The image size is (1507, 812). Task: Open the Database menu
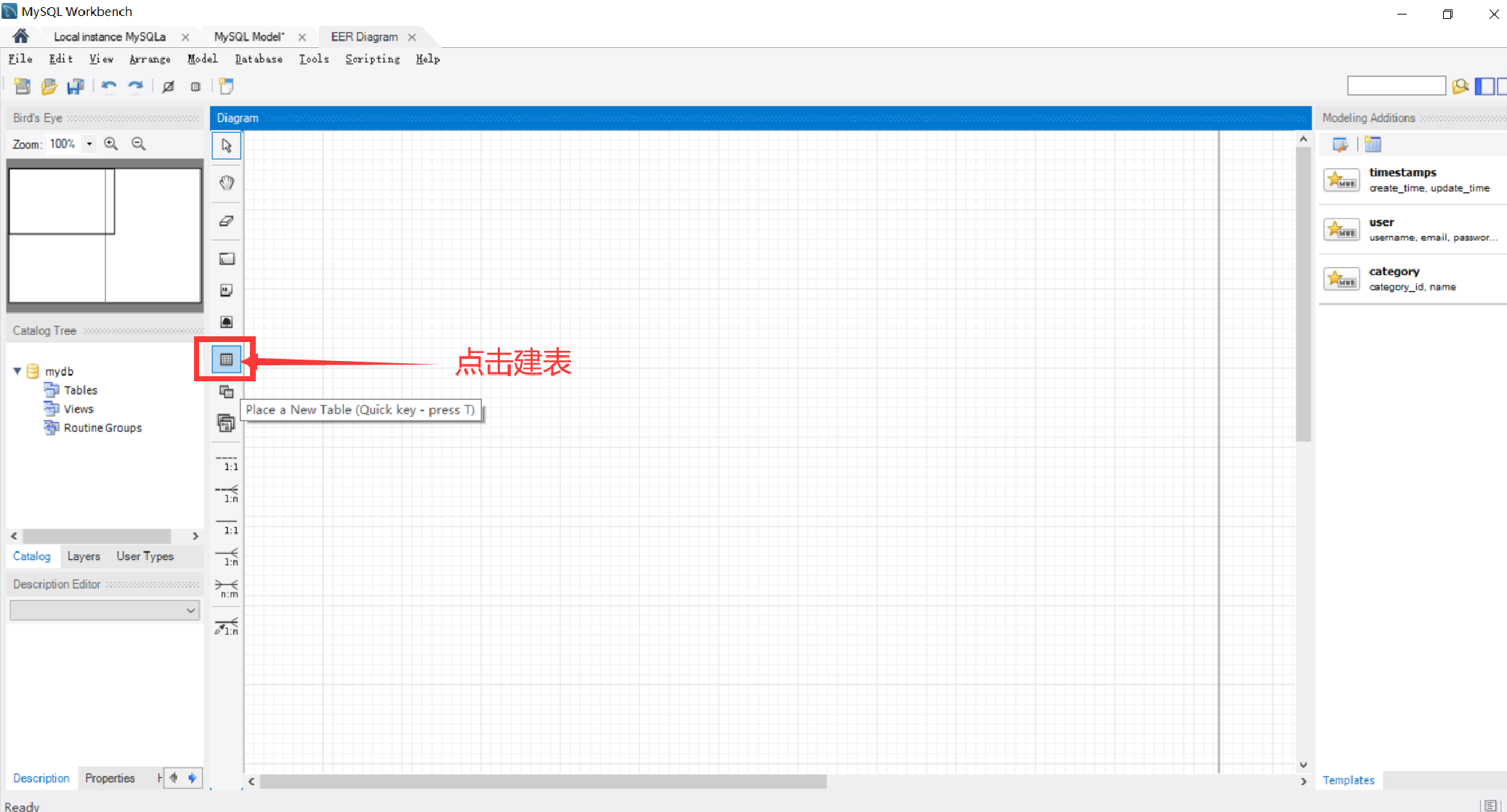coord(258,59)
